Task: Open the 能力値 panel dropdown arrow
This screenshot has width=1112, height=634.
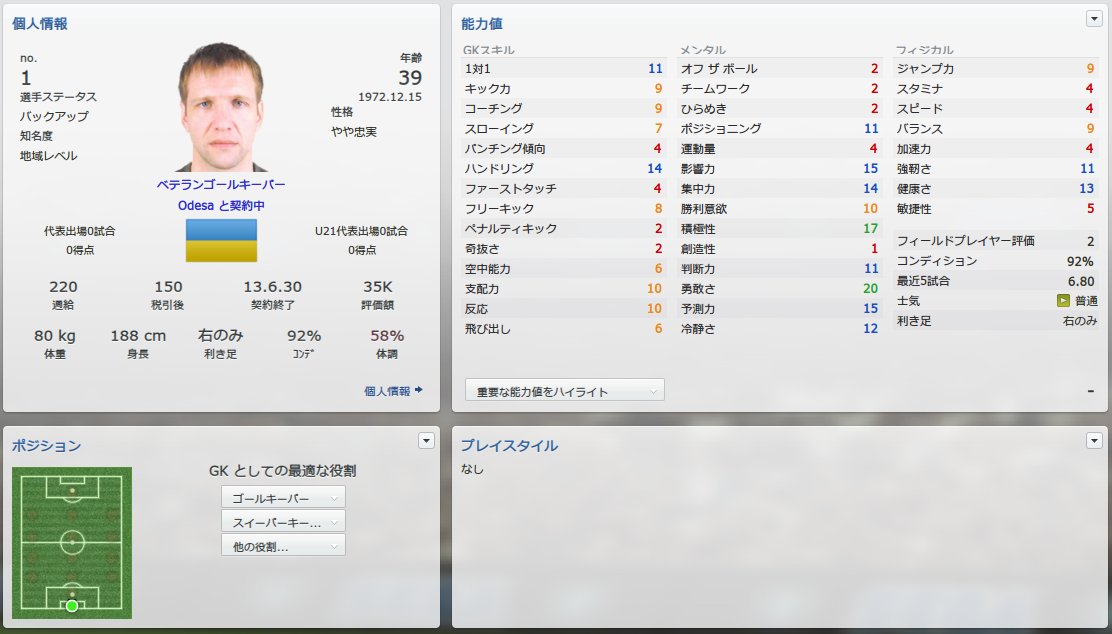Action: 1094,19
